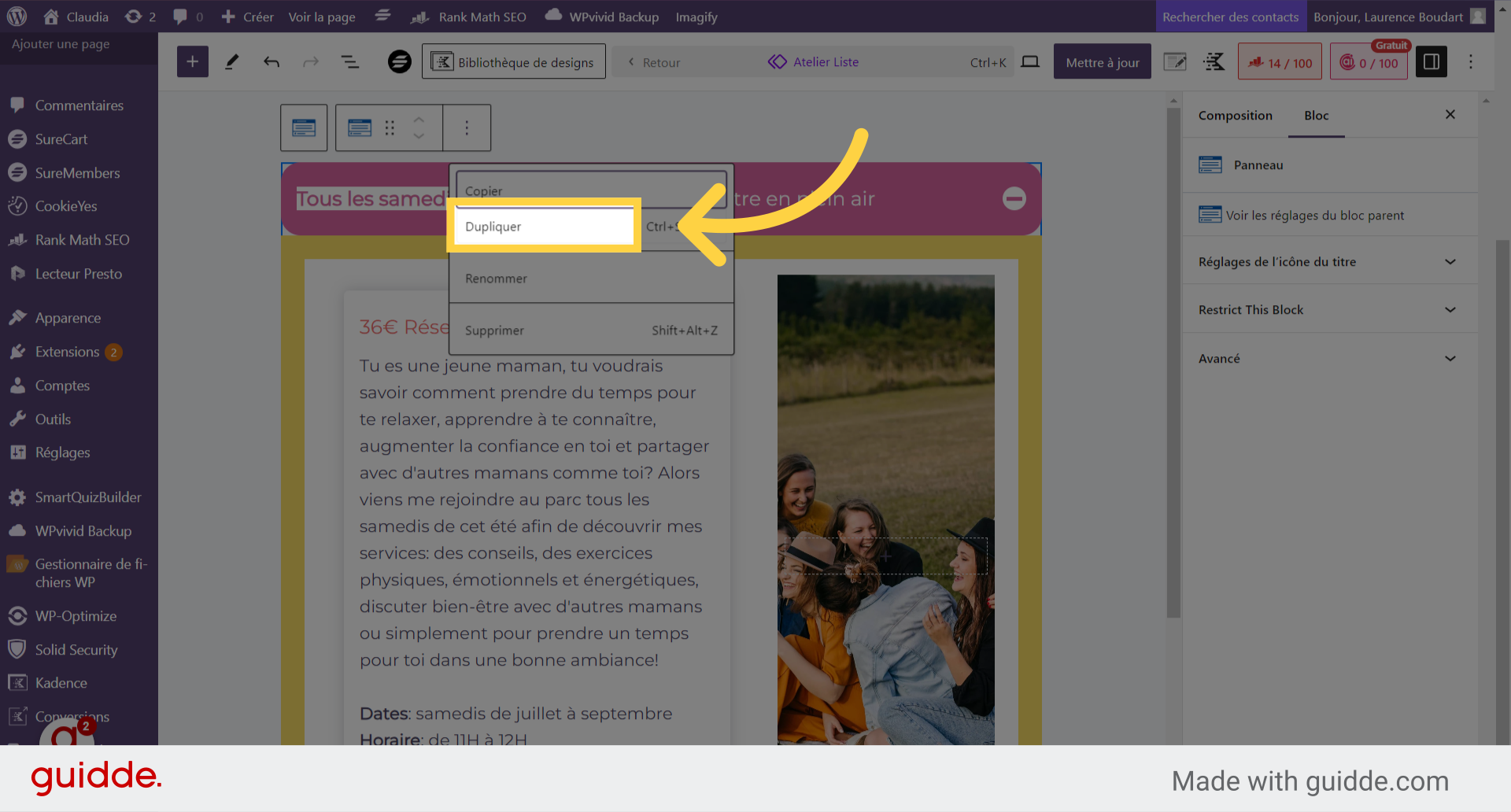Click the edit notes icon beside Mettre à jour
Viewport: 1511px width, 812px height.
coord(1175,61)
